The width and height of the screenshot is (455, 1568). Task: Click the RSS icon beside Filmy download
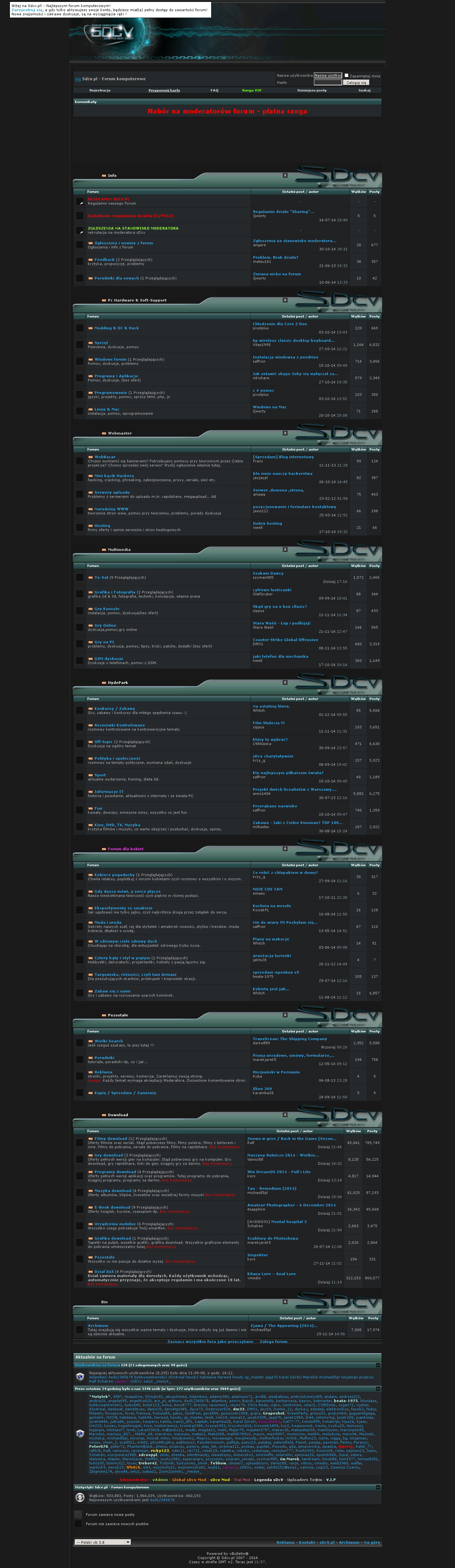point(91,1138)
